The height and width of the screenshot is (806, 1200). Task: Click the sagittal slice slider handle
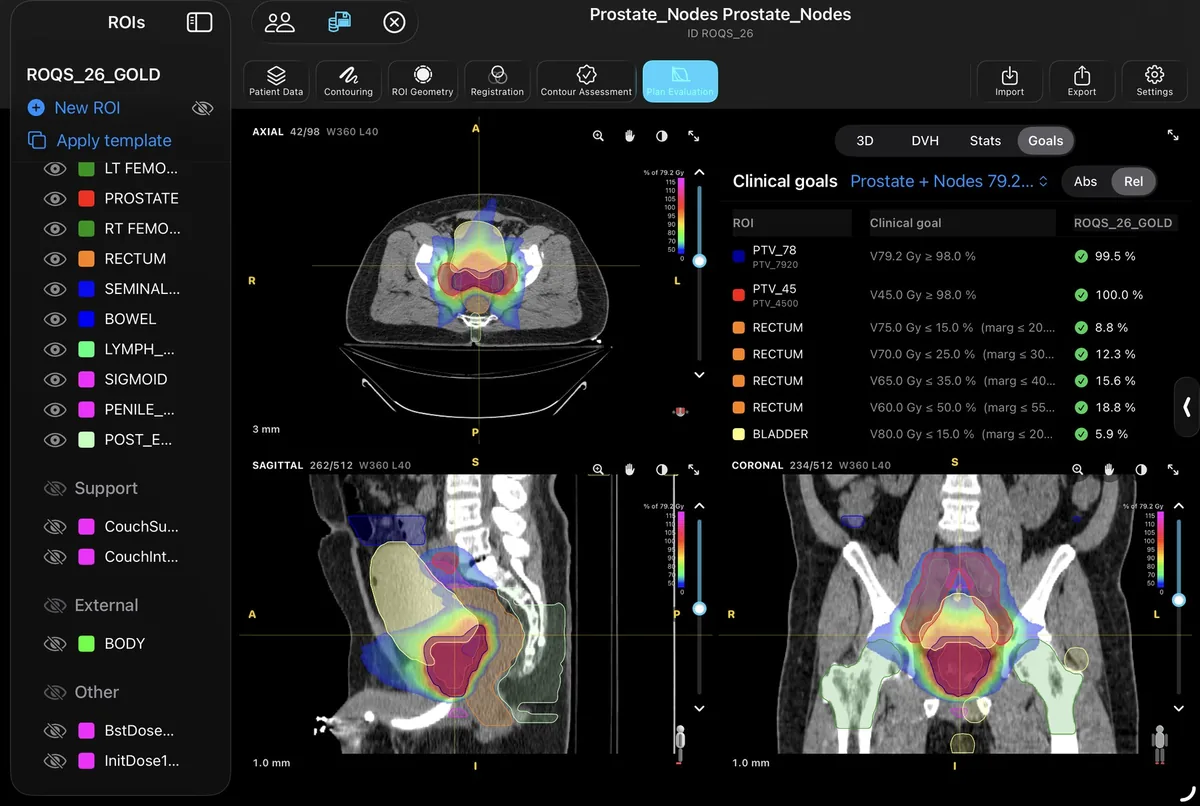tap(699, 608)
